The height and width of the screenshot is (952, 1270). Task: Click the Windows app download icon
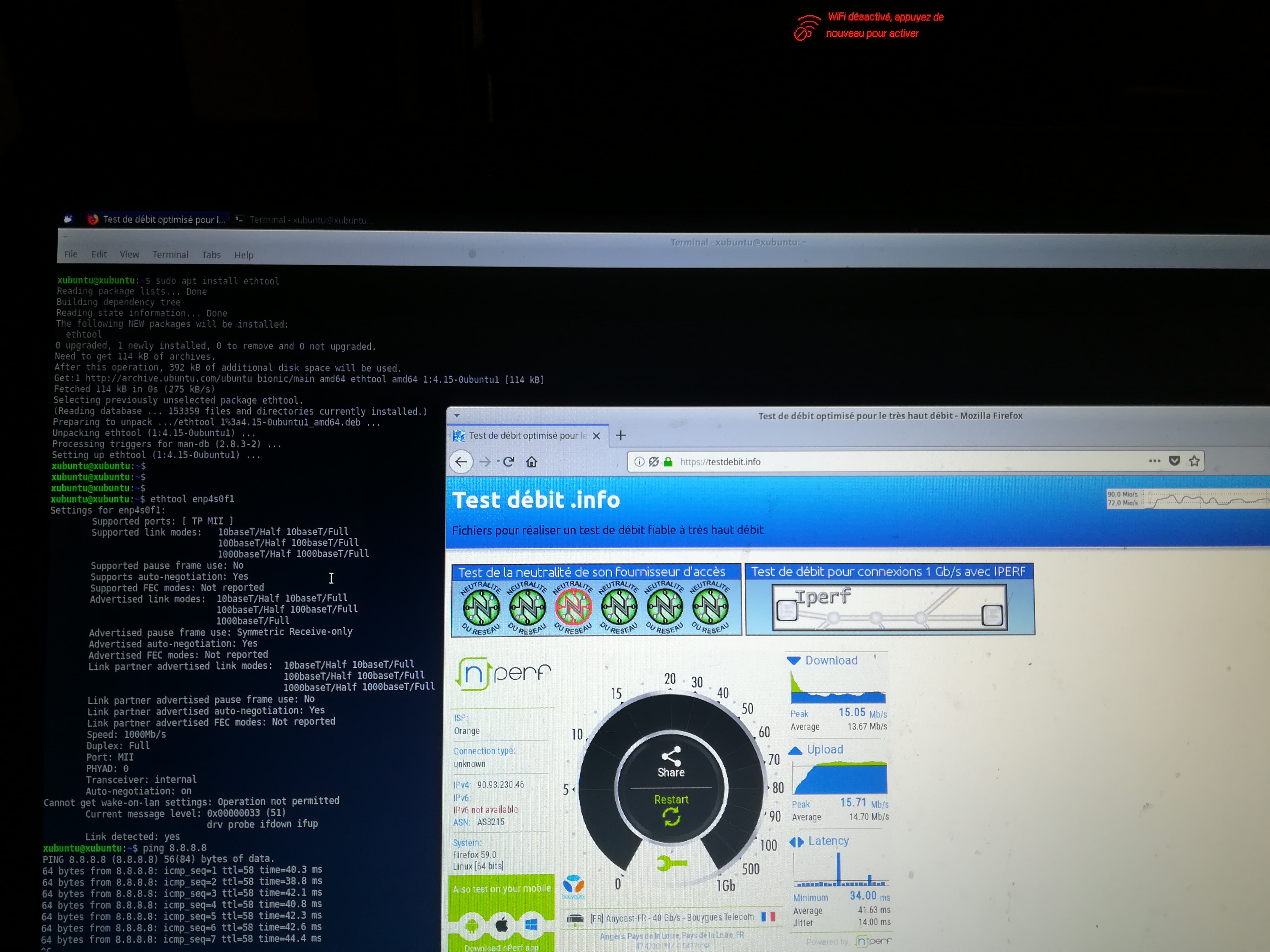click(x=531, y=925)
